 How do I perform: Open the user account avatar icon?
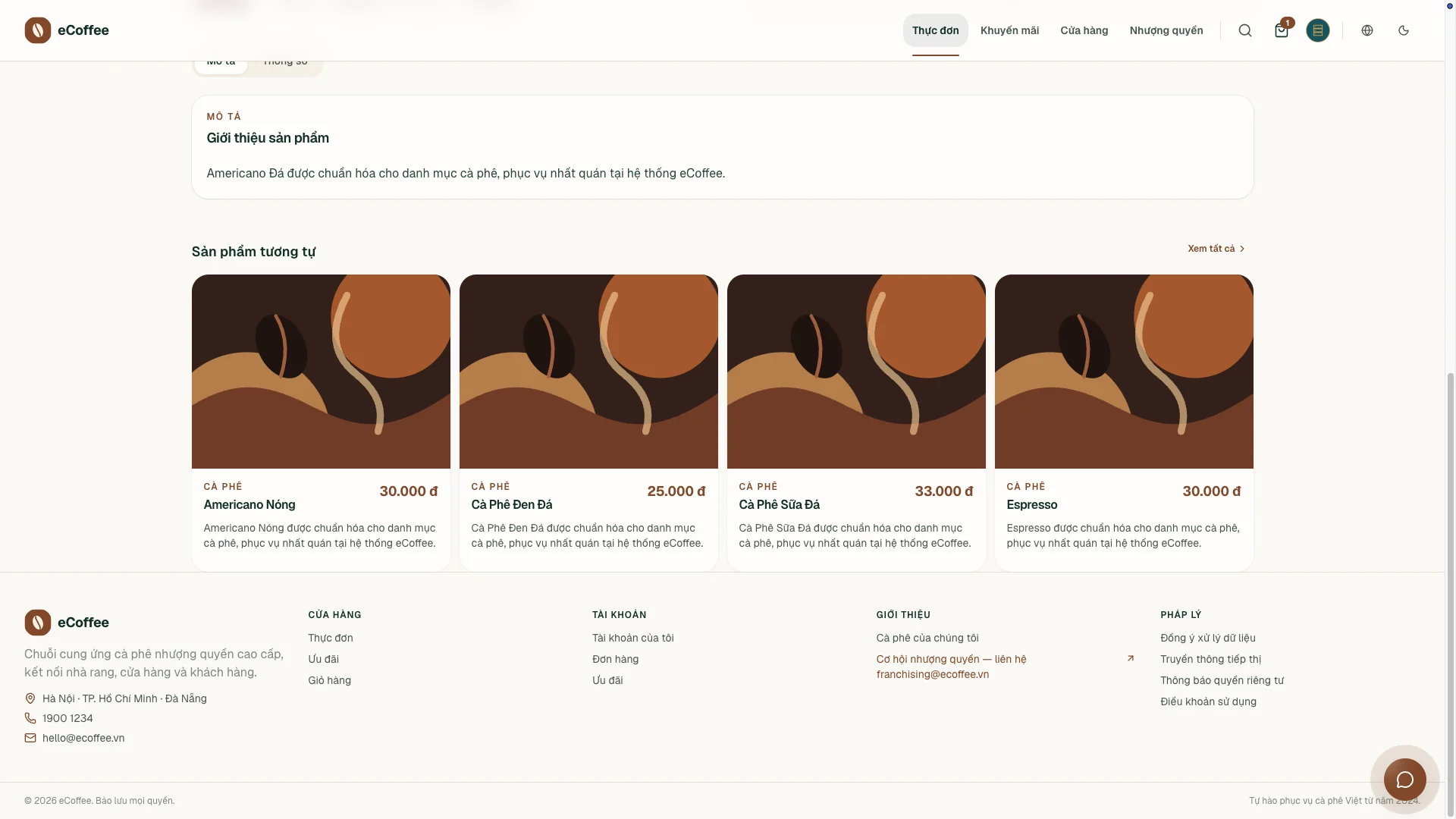pyautogui.click(x=1318, y=30)
